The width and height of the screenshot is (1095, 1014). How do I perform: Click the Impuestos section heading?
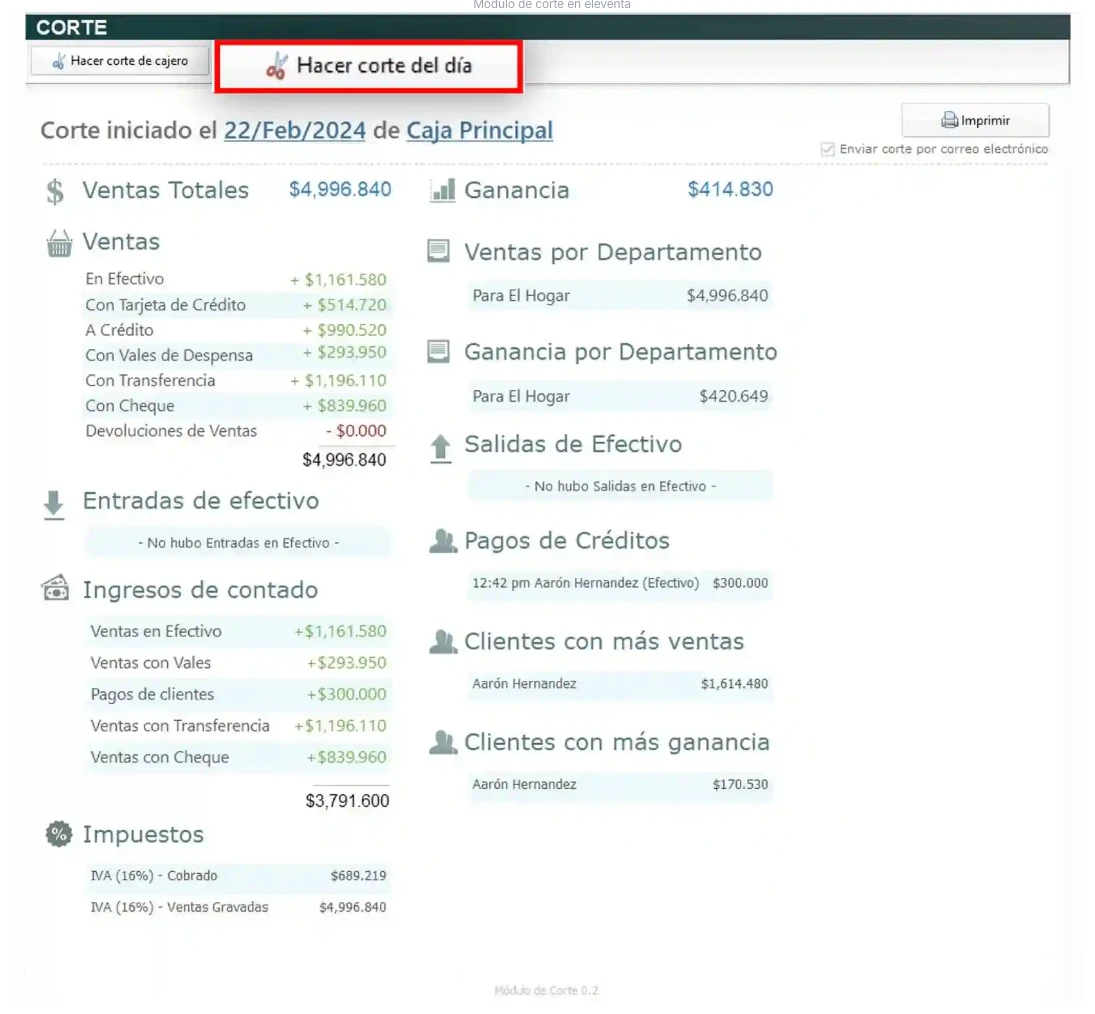[143, 835]
